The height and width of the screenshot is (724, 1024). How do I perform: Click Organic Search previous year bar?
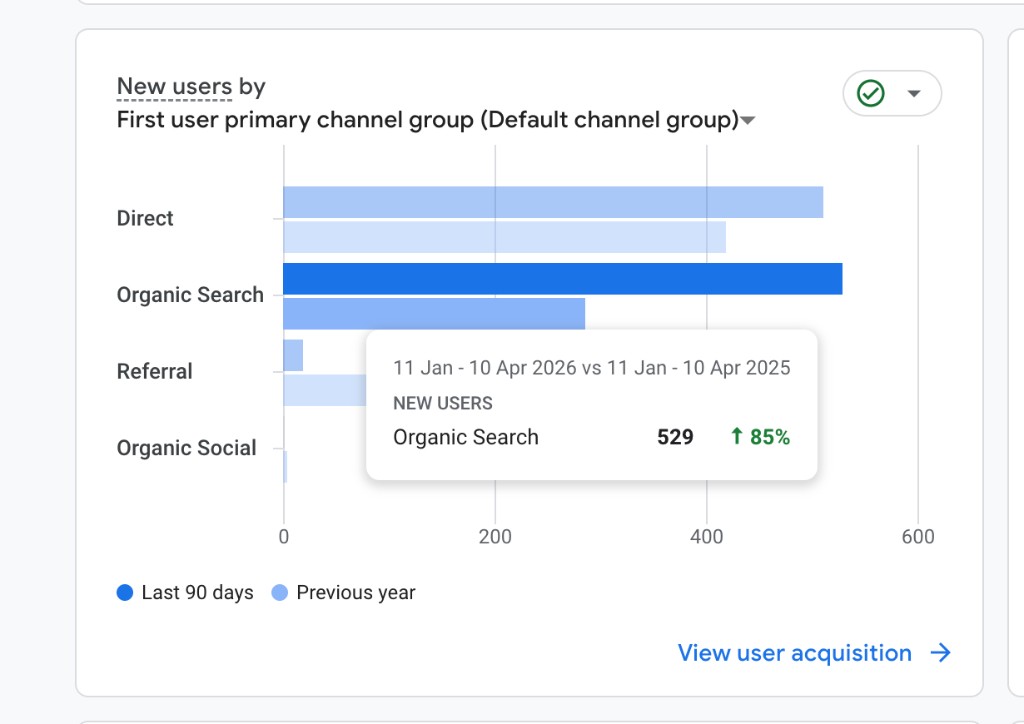434,313
